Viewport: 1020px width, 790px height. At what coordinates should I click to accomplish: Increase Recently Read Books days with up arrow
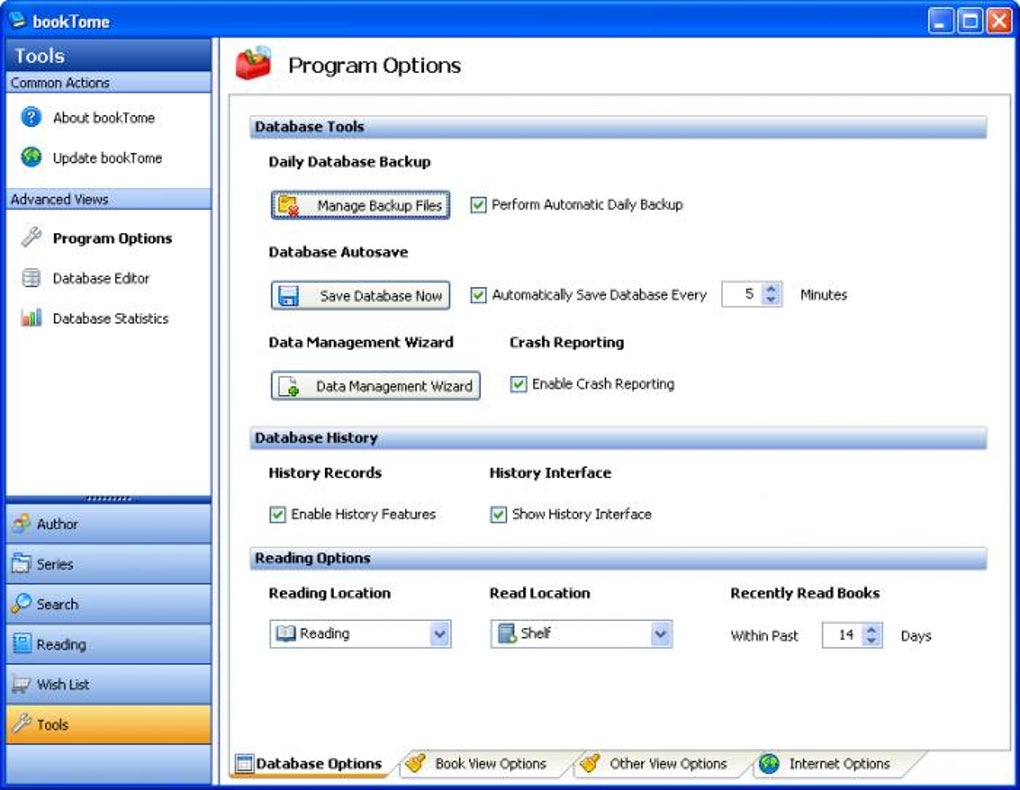[872, 629]
